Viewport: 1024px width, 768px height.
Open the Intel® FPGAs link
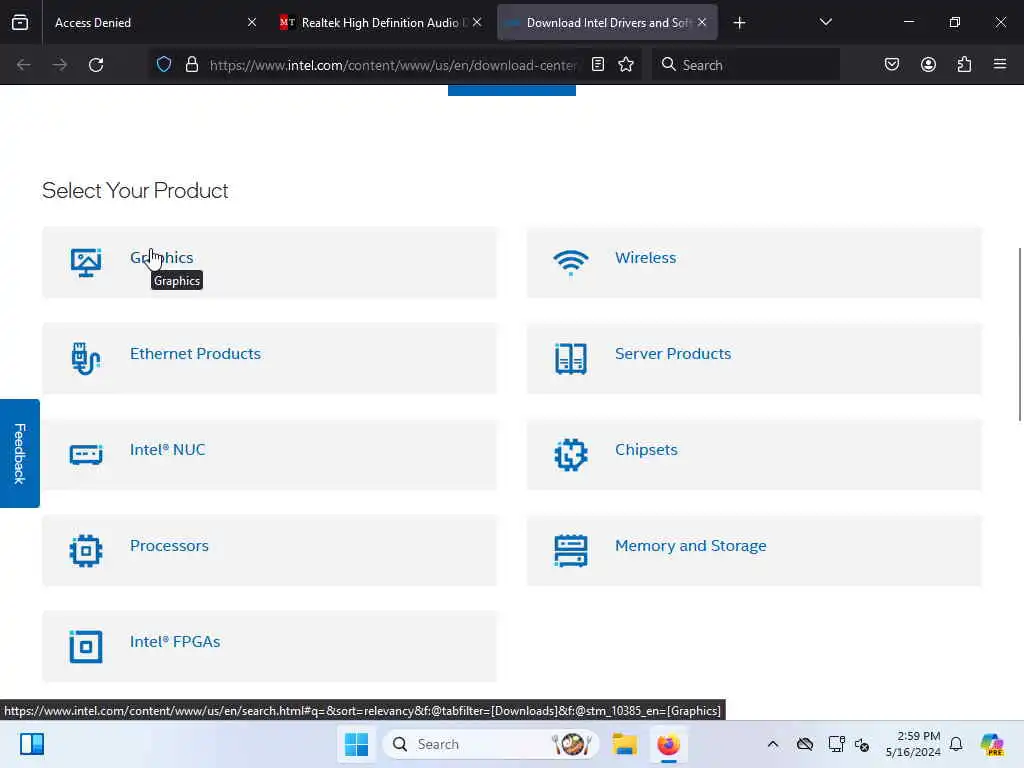pyautogui.click(x=174, y=641)
